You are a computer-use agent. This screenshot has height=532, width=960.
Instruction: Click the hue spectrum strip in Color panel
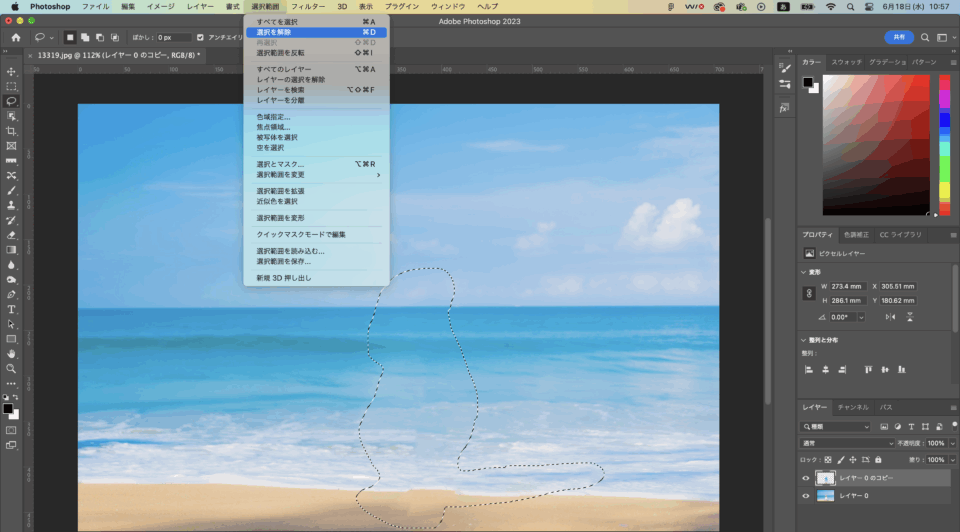945,145
